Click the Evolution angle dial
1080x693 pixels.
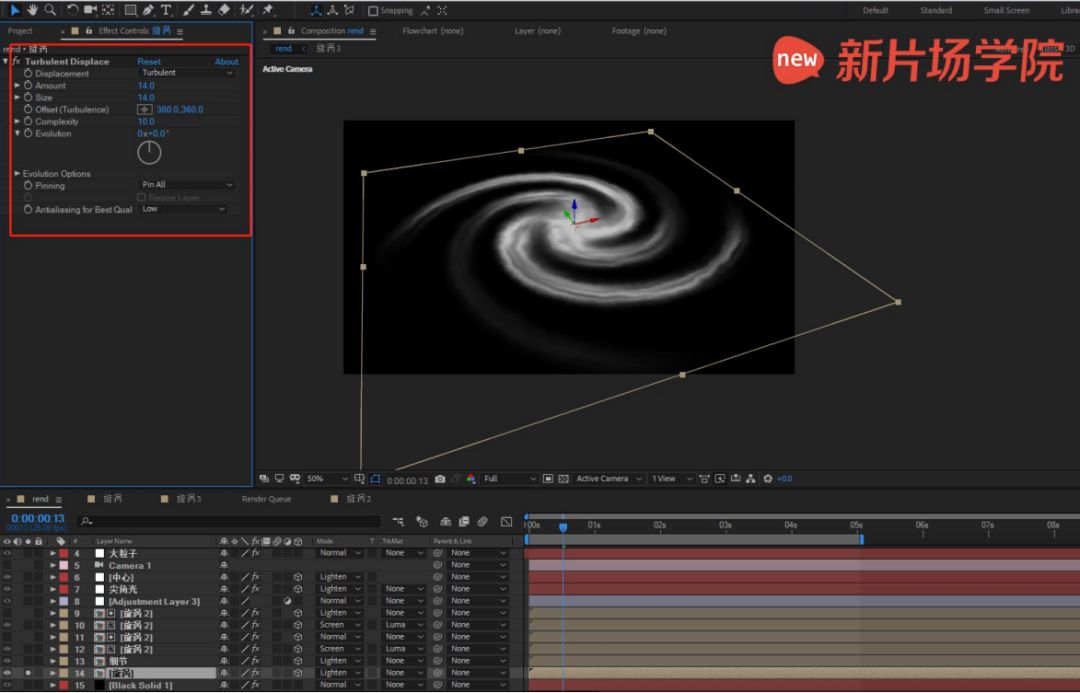pyautogui.click(x=149, y=152)
